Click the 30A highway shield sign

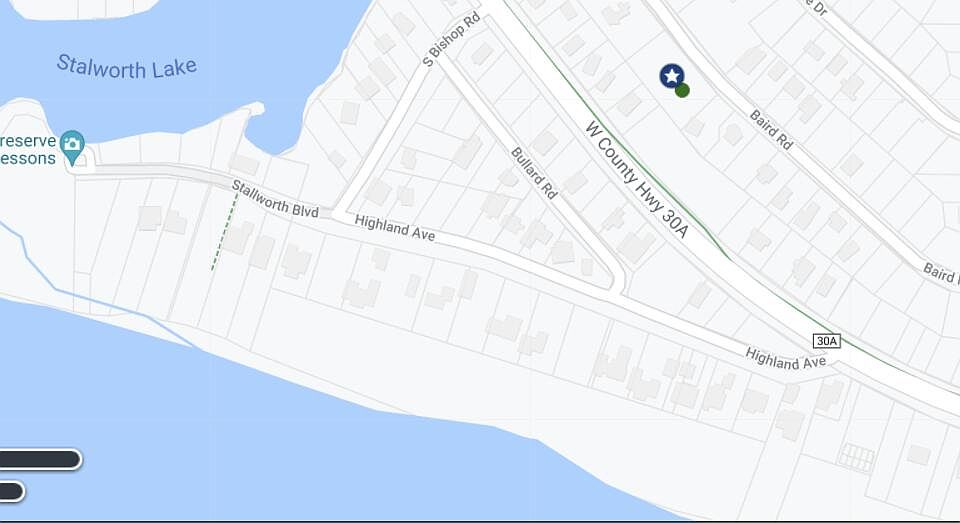(827, 341)
